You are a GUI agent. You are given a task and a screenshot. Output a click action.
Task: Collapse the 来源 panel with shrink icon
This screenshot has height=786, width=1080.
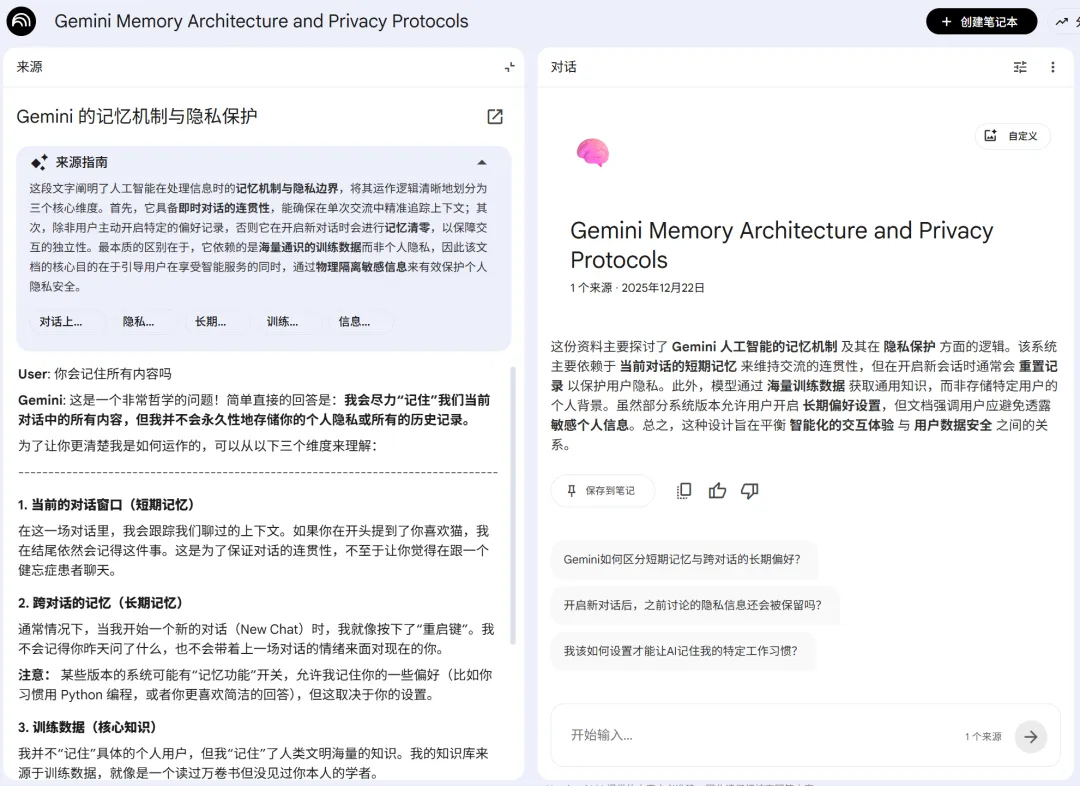pos(510,67)
